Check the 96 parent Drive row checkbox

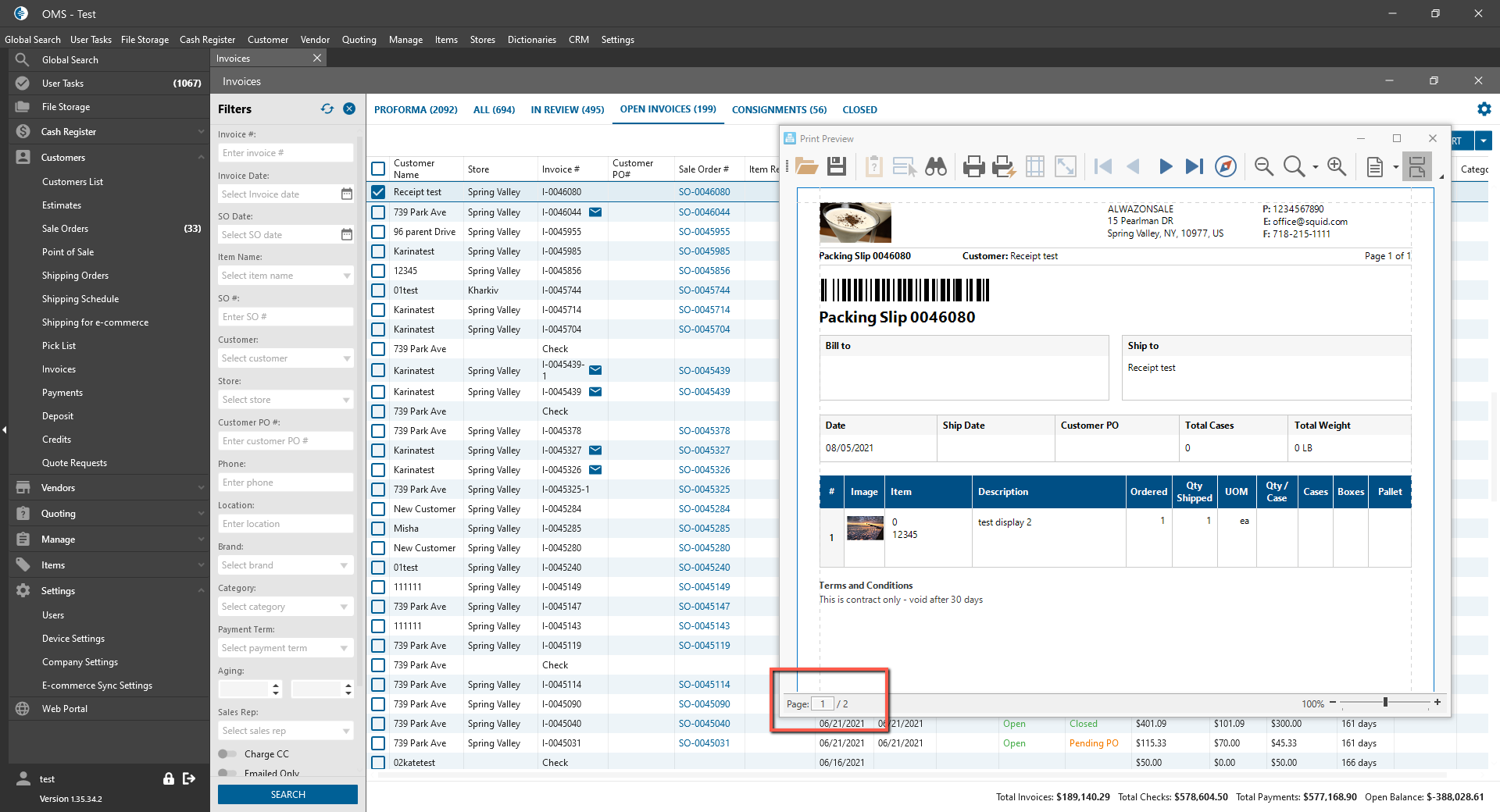[378, 232]
